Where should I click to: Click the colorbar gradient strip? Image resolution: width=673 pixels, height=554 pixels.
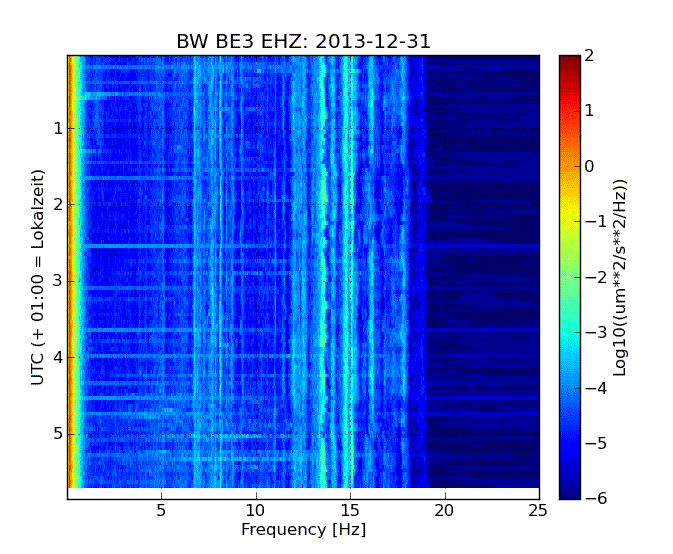click(570, 277)
